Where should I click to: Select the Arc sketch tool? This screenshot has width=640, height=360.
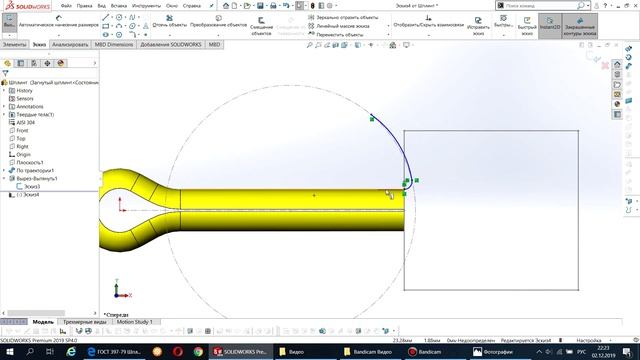pyautogui.click(x=119, y=26)
